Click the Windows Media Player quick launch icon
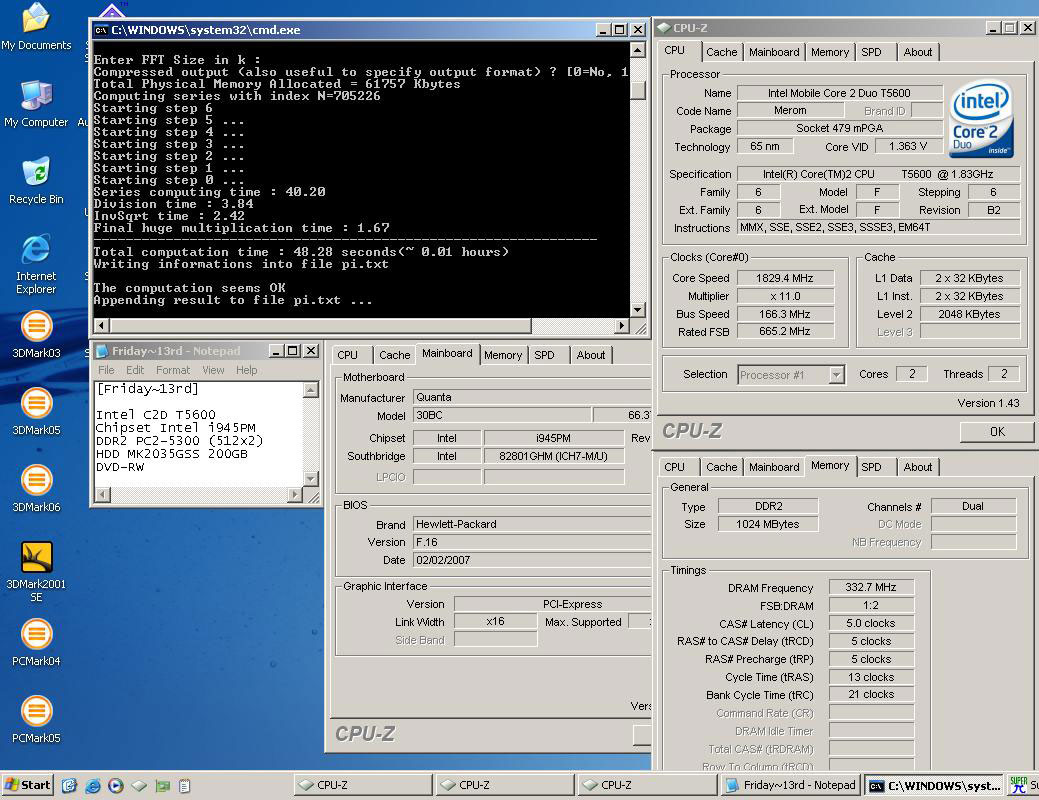The width and height of the screenshot is (1039, 800). coord(116,785)
